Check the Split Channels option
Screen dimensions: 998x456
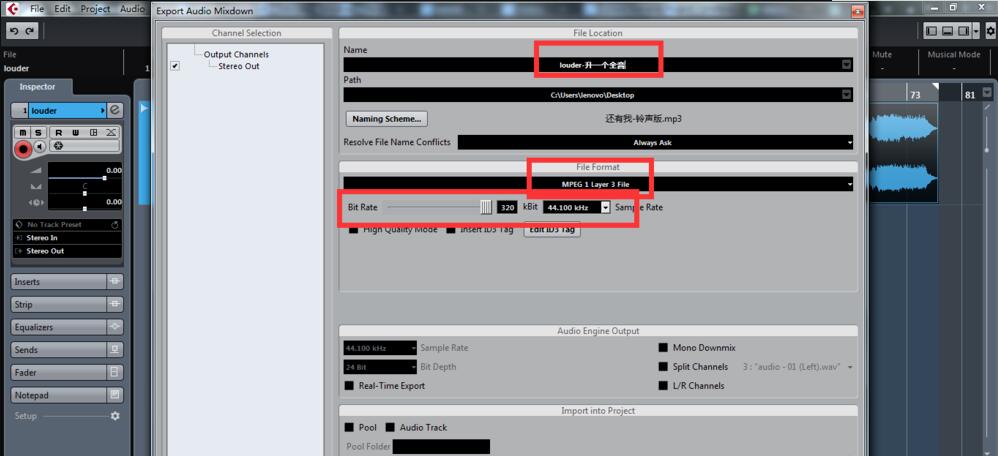[x=663, y=367]
